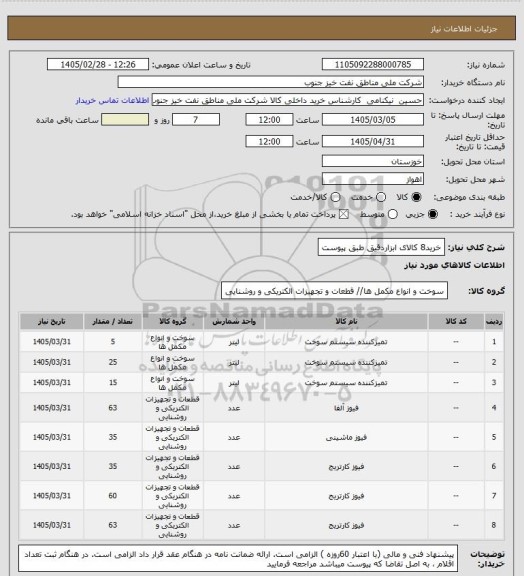Image resolution: width=524 pixels, height=576 pixels.
Task: Click فیوز آلفا item name in row 4
Action: (x=346, y=408)
